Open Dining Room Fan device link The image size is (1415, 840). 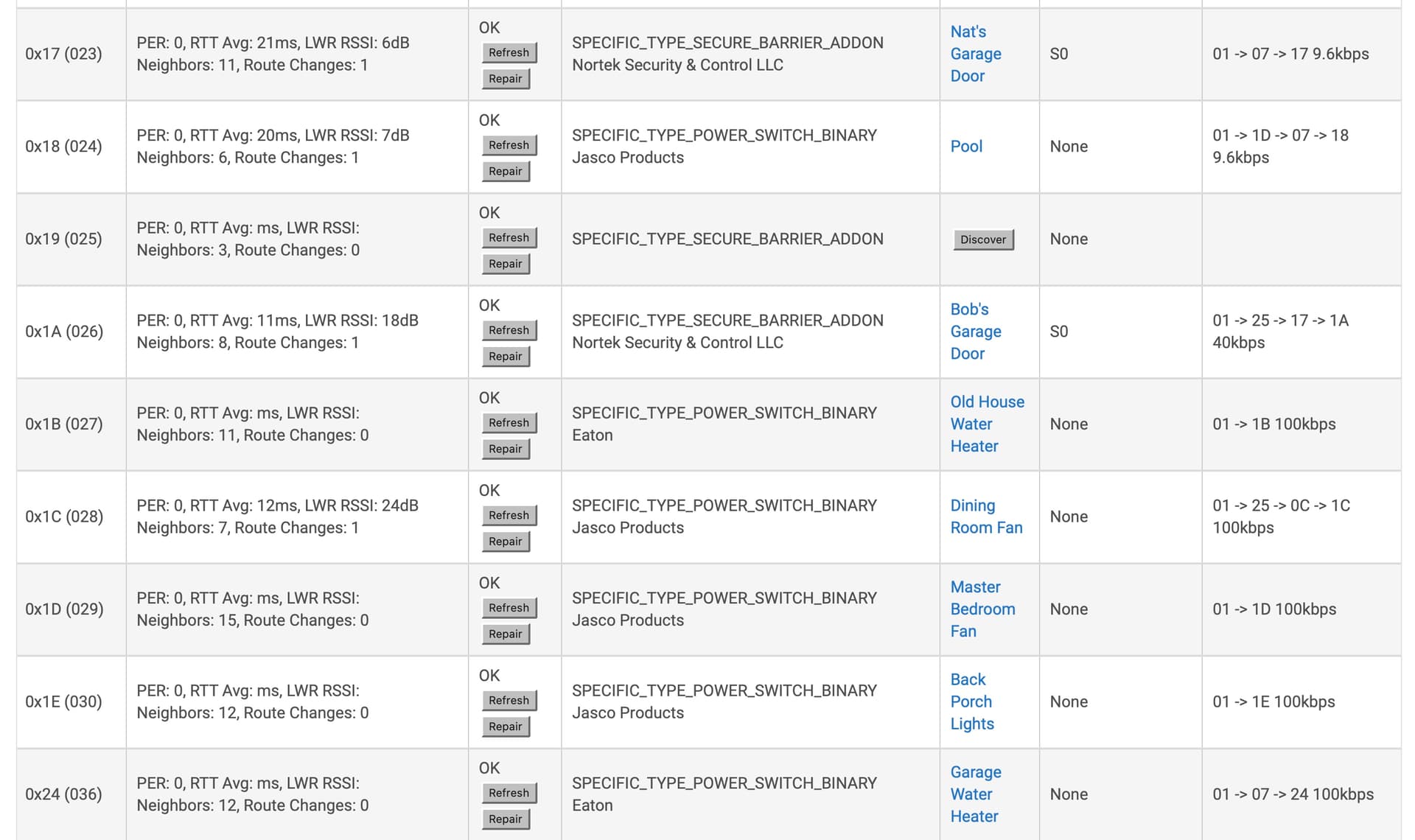point(986,517)
